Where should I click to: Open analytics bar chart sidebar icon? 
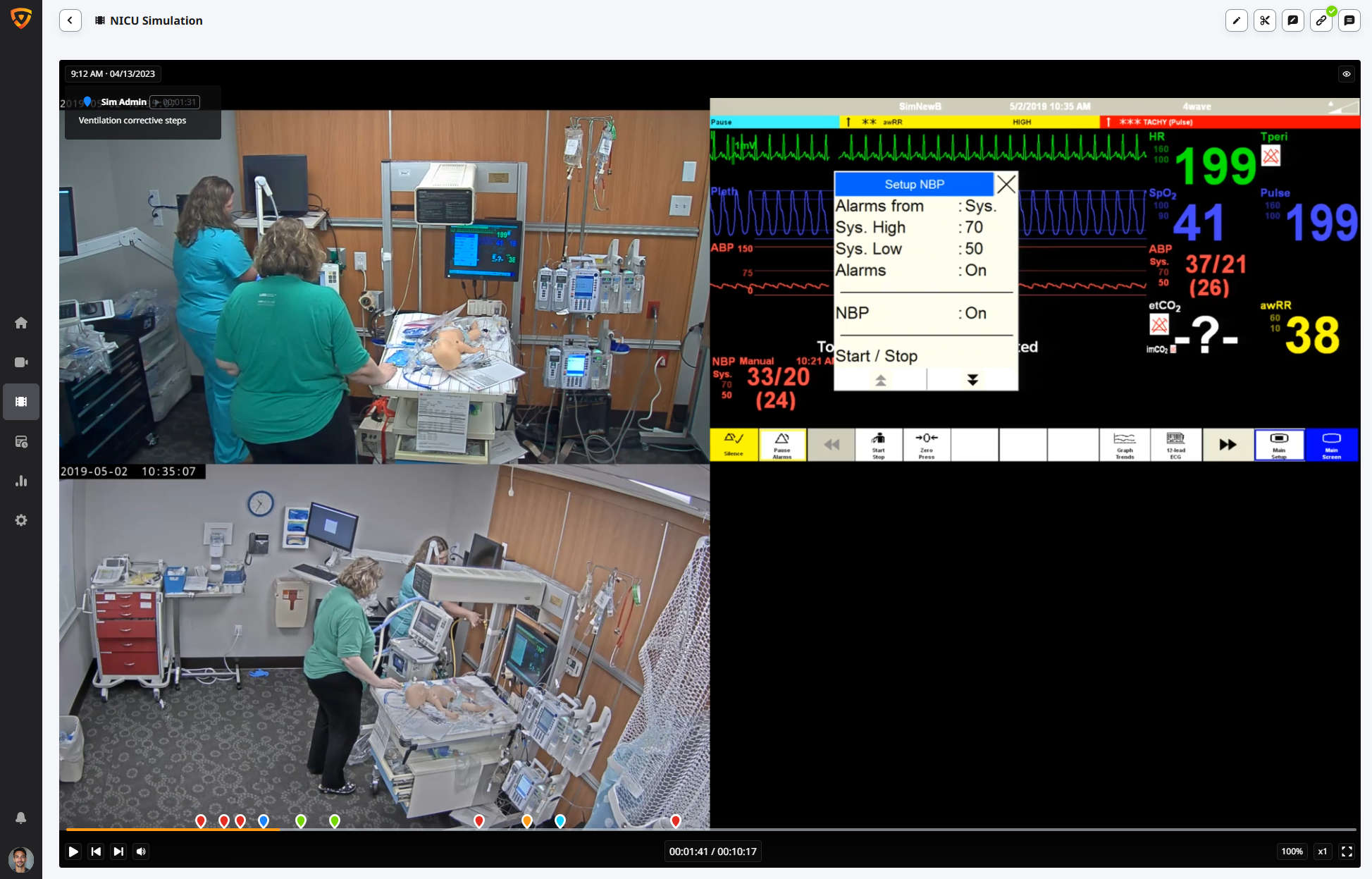point(21,481)
